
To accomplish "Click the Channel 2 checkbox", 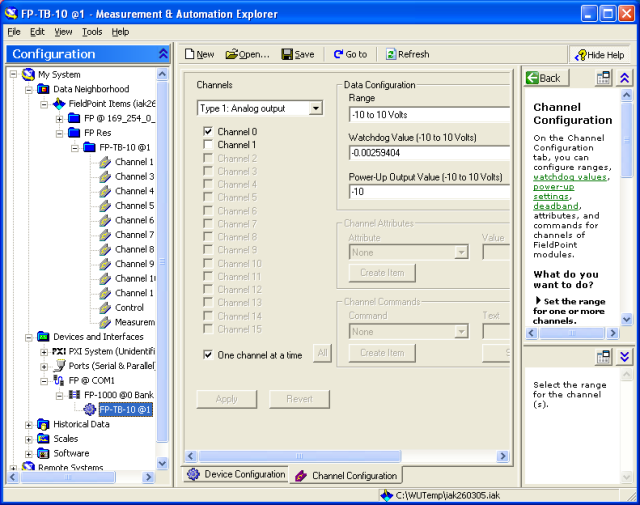I will tap(208, 158).
